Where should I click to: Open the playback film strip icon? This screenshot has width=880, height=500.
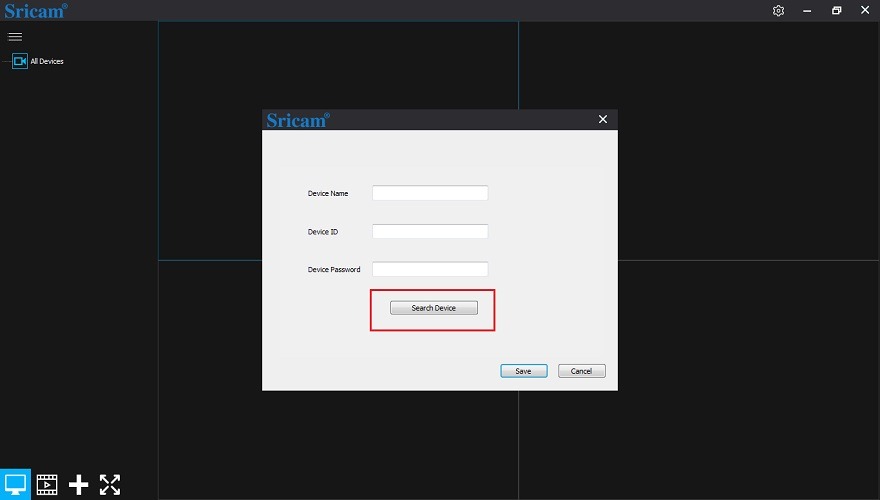pyautogui.click(x=47, y=485)
